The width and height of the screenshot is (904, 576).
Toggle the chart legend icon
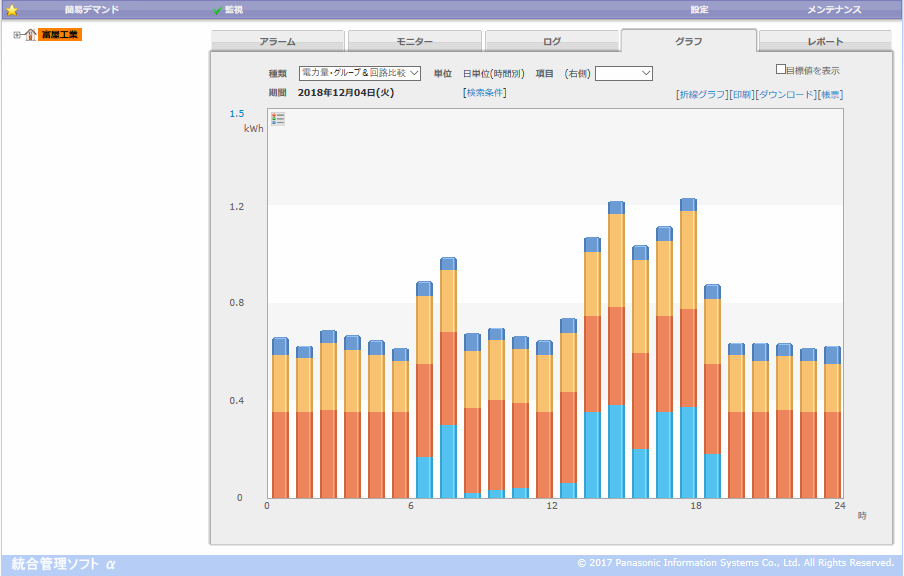pyautogui.click(x=278, y=119)
